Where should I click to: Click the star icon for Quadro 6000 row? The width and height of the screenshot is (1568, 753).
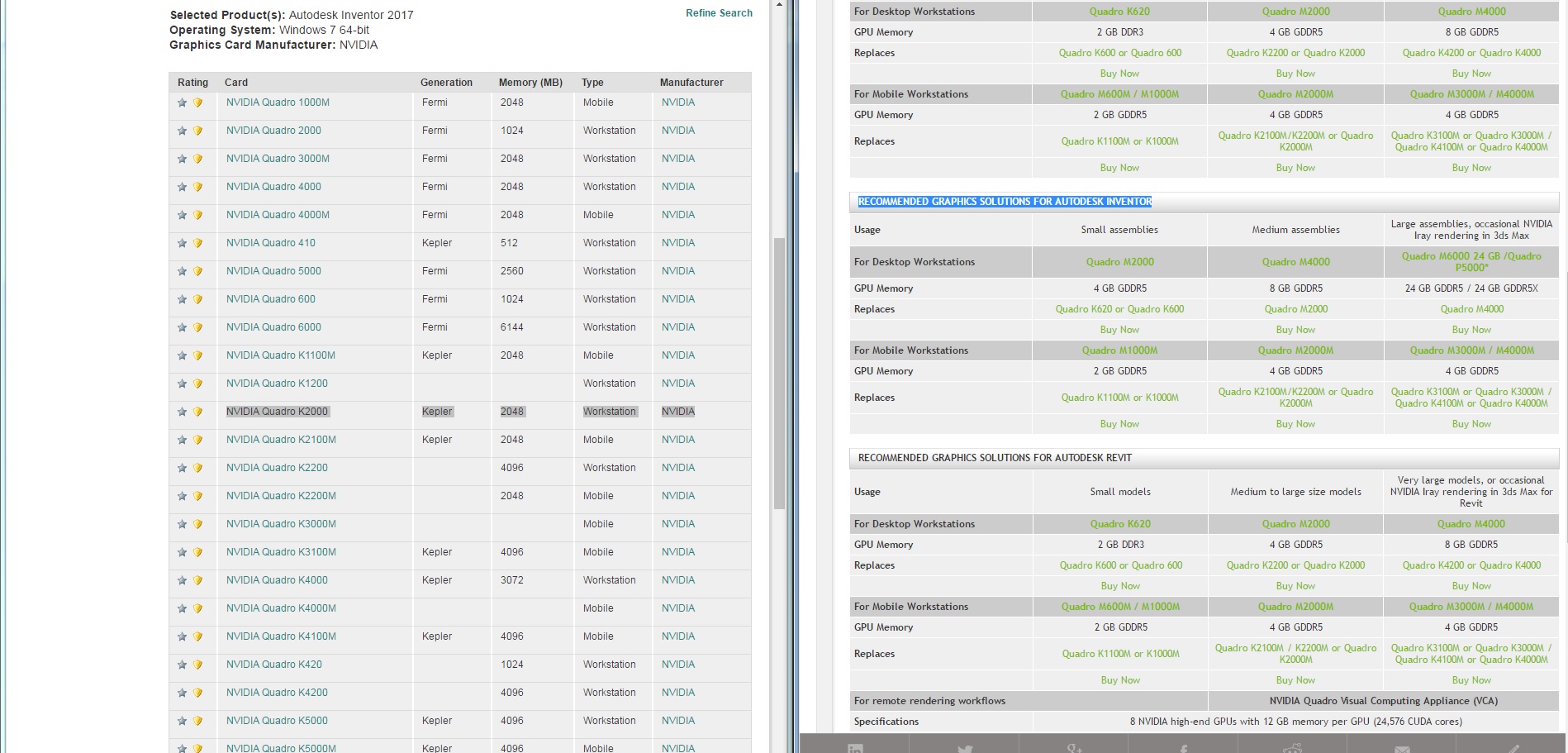pyautogui.click(x=182, y=327)
